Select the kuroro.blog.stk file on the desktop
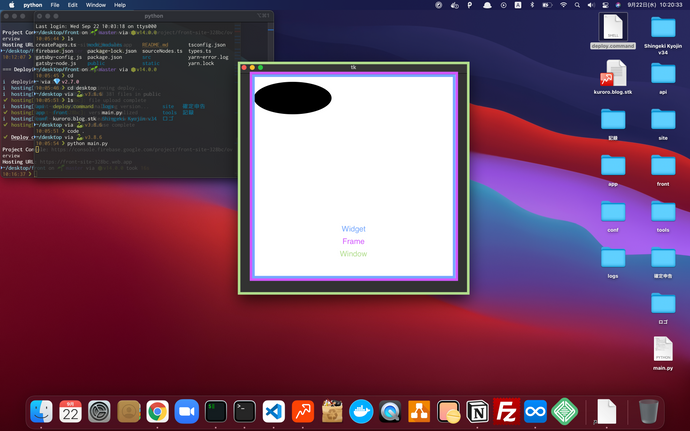Viewport: 690px width, 431px height. coord(613,77)
